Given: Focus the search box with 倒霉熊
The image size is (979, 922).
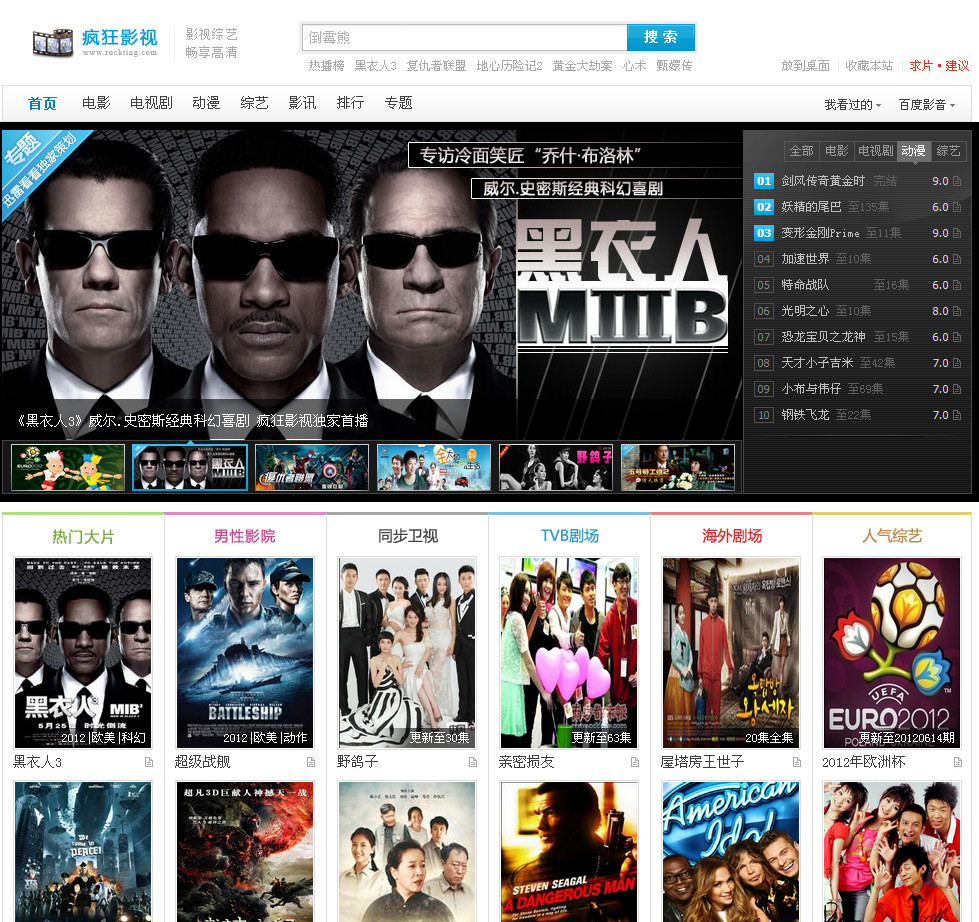Looking at the screenshot, I should 465,37.
